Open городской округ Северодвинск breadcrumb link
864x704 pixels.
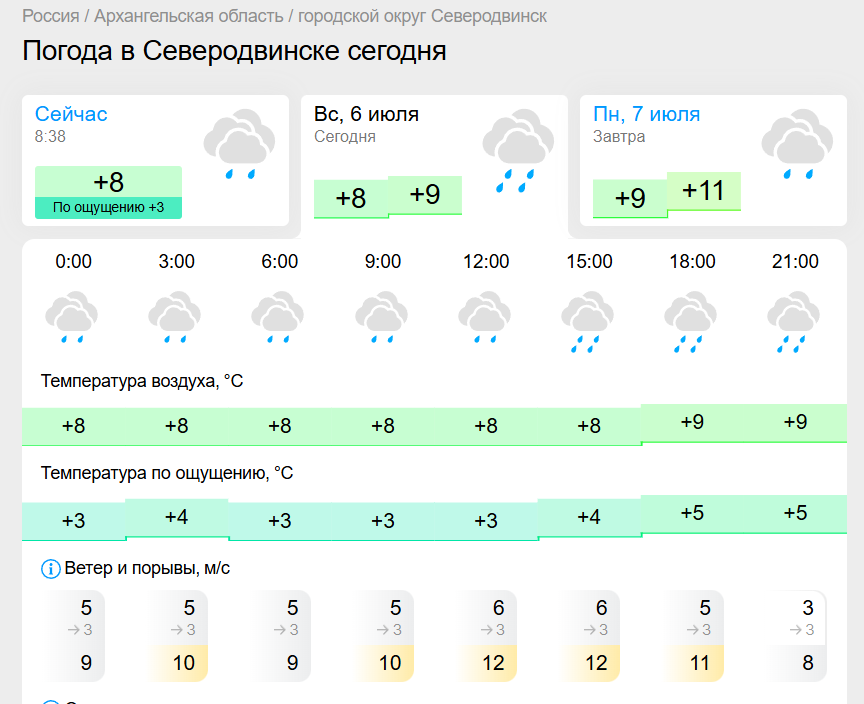point(422,16)
